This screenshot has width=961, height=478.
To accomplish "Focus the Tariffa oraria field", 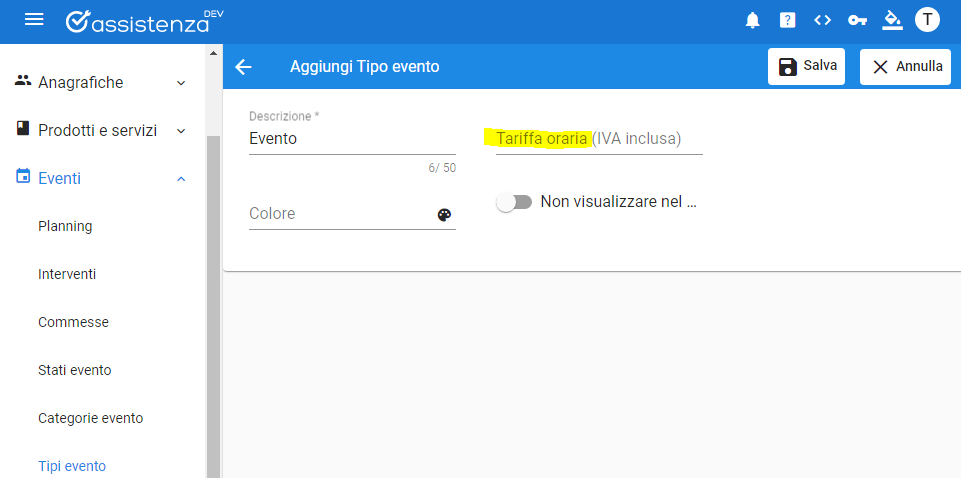I will click(x=599, y=139).
